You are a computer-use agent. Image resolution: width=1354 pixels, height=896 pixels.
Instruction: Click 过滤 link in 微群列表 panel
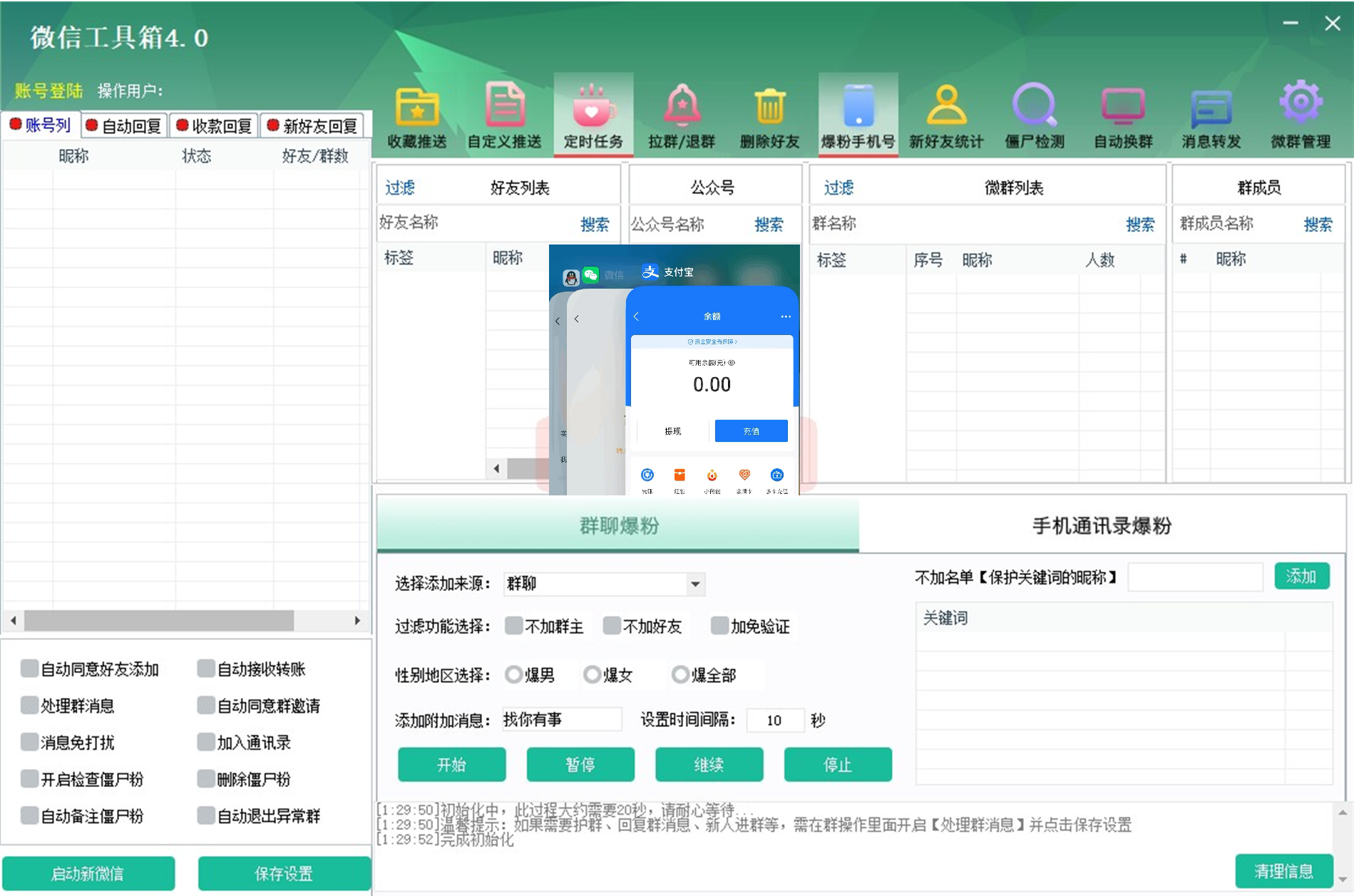click(x=838, y=187)
